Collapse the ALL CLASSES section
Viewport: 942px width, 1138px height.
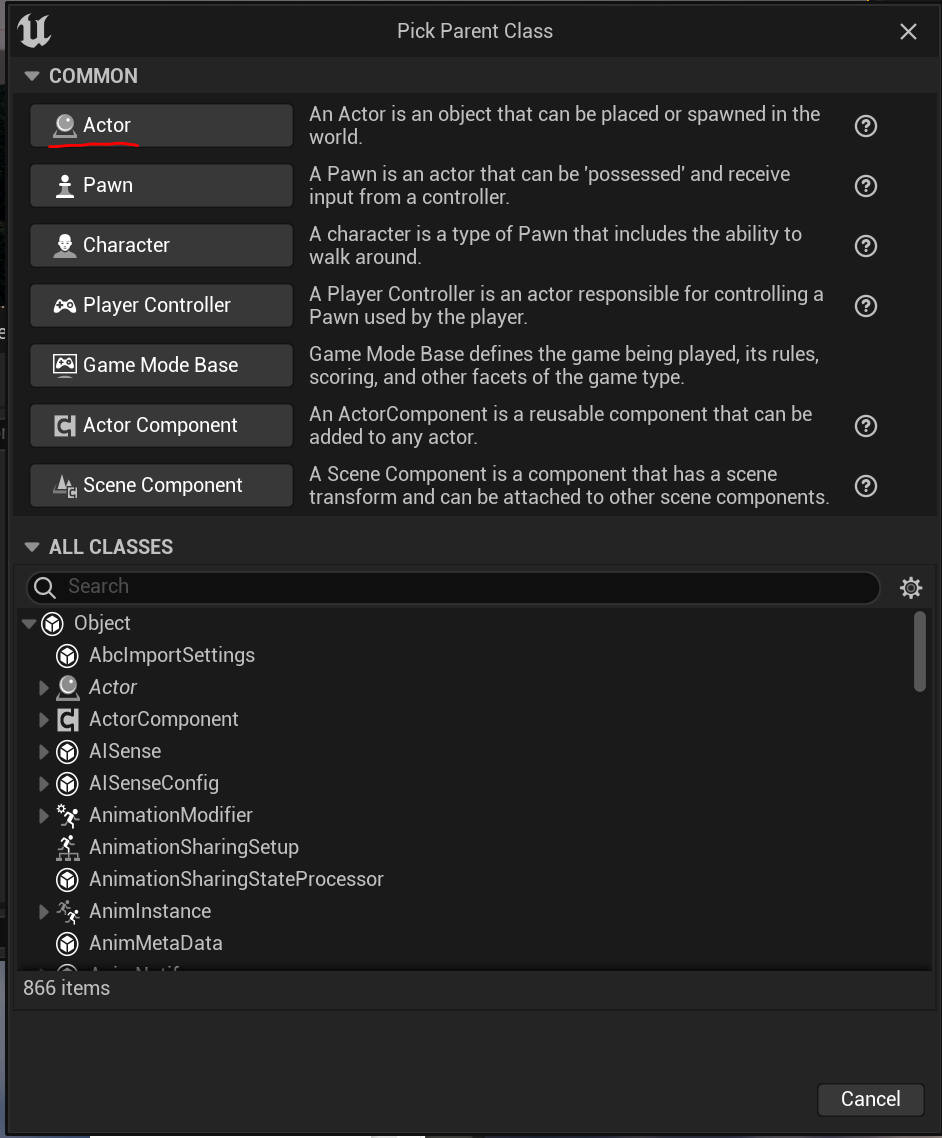(31, 547)
